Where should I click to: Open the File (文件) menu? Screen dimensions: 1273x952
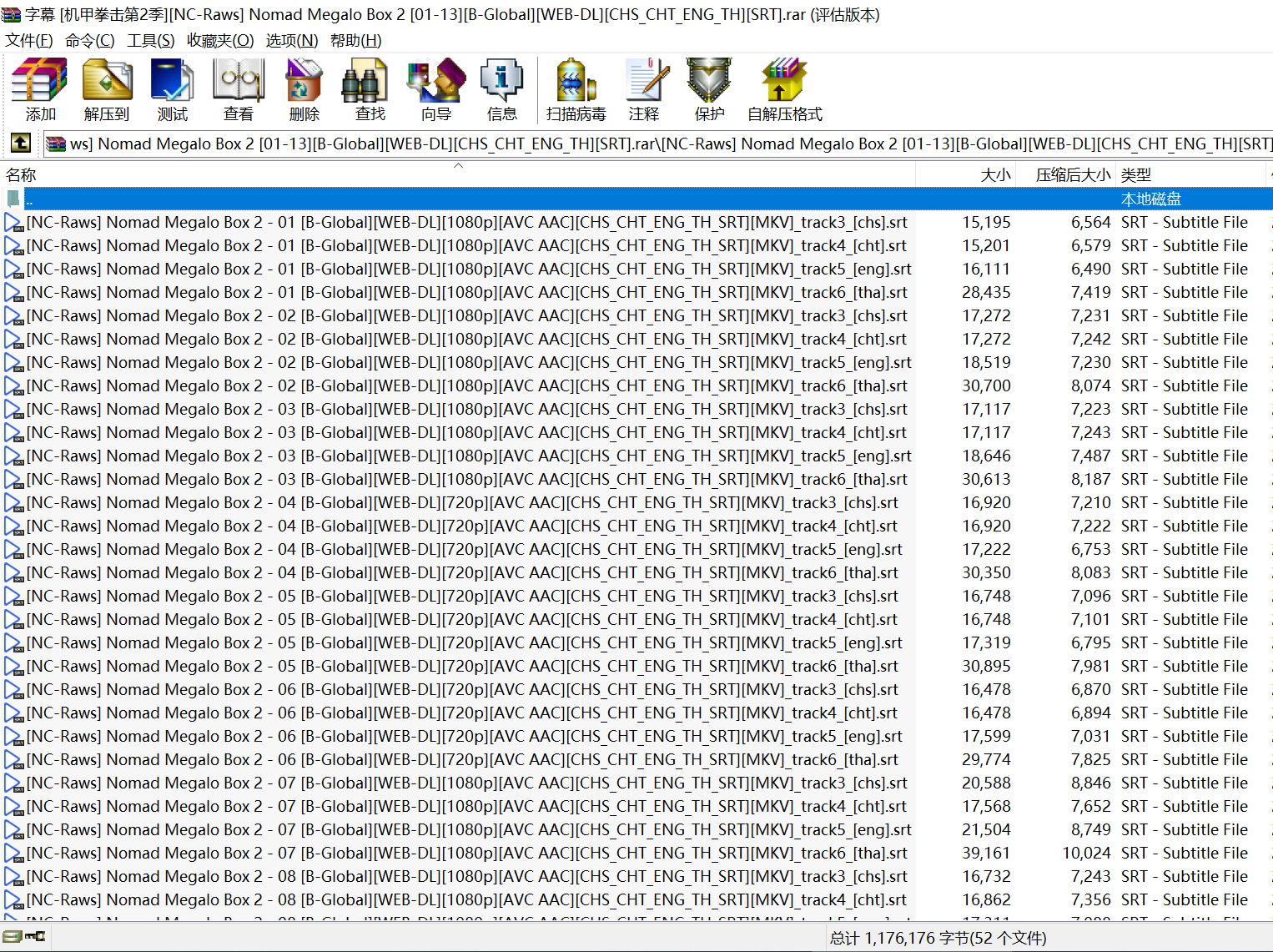coord(29,40)
